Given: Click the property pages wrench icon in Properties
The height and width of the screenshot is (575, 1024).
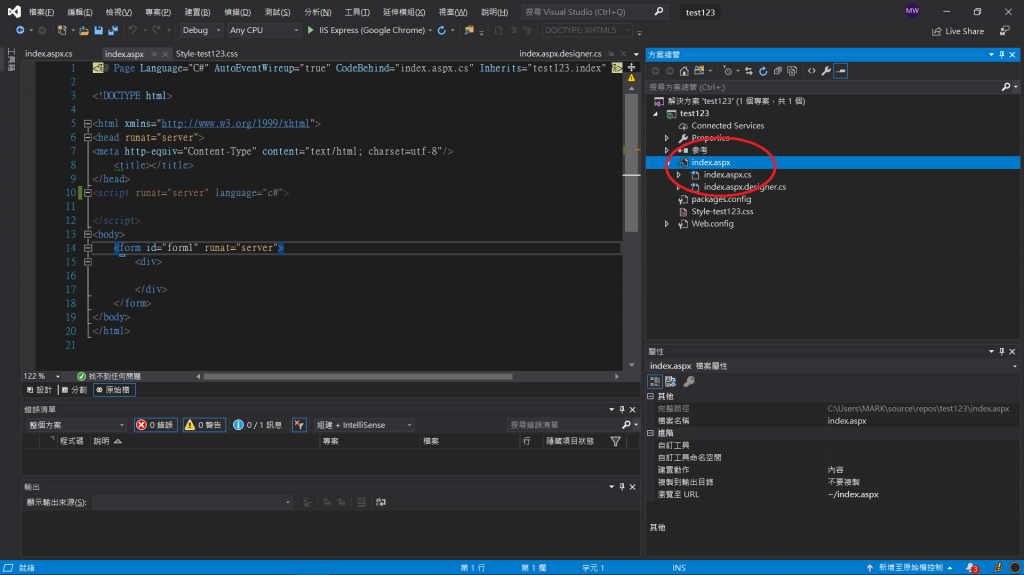Looking at the screenshot, I should coord(688,382).
